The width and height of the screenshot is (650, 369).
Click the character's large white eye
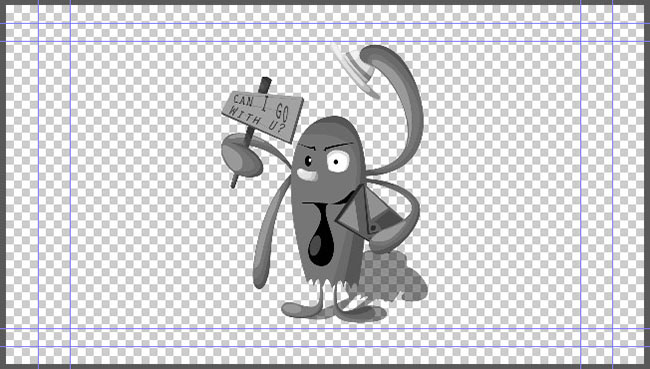(338, 161)
